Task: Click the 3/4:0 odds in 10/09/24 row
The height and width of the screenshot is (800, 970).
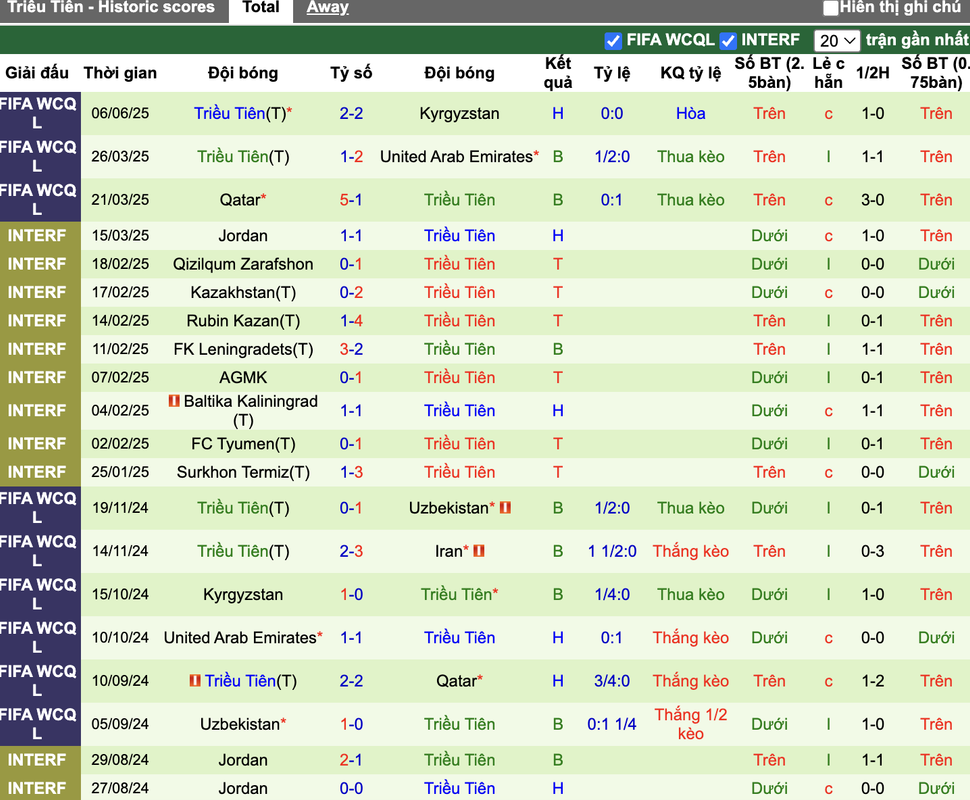Action: 612,681
